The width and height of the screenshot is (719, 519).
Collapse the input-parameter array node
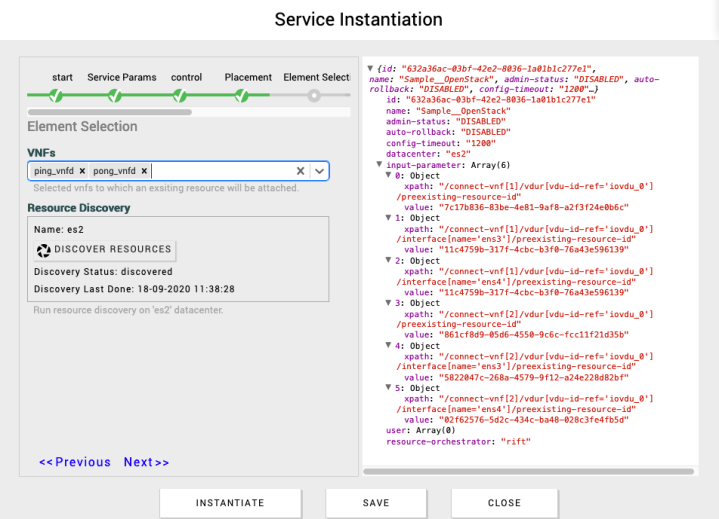click(x=379, y=164)
